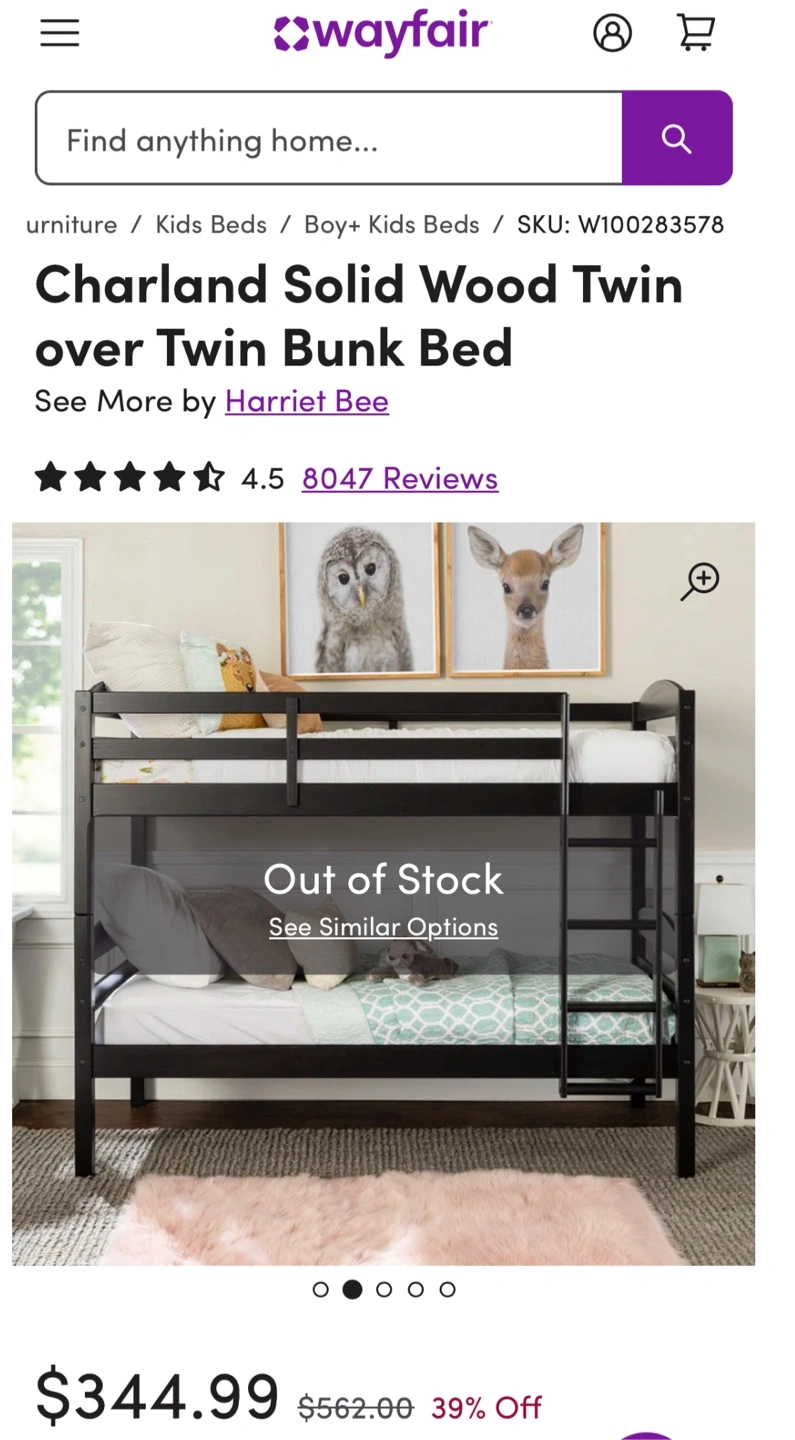Open the account profile icon
Screen dimensions: 795x1440
612,33
